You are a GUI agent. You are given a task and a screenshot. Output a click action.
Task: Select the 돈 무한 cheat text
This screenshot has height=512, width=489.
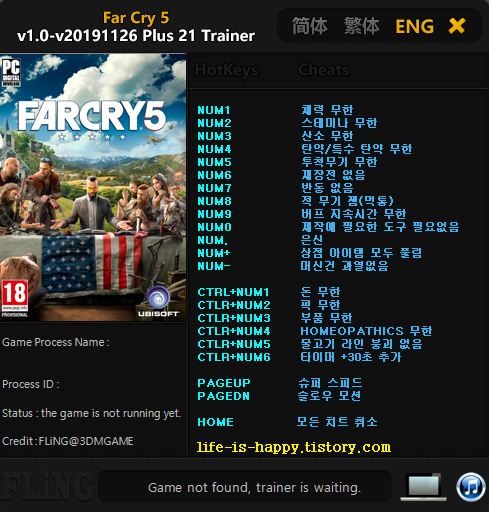click(320, 292)
